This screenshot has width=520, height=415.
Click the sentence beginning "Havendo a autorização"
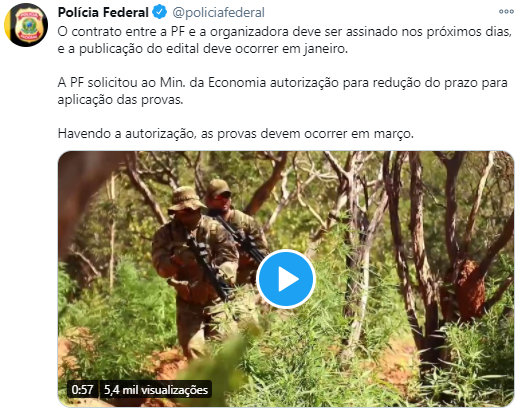pyautogui.click(x=236, y=134)
